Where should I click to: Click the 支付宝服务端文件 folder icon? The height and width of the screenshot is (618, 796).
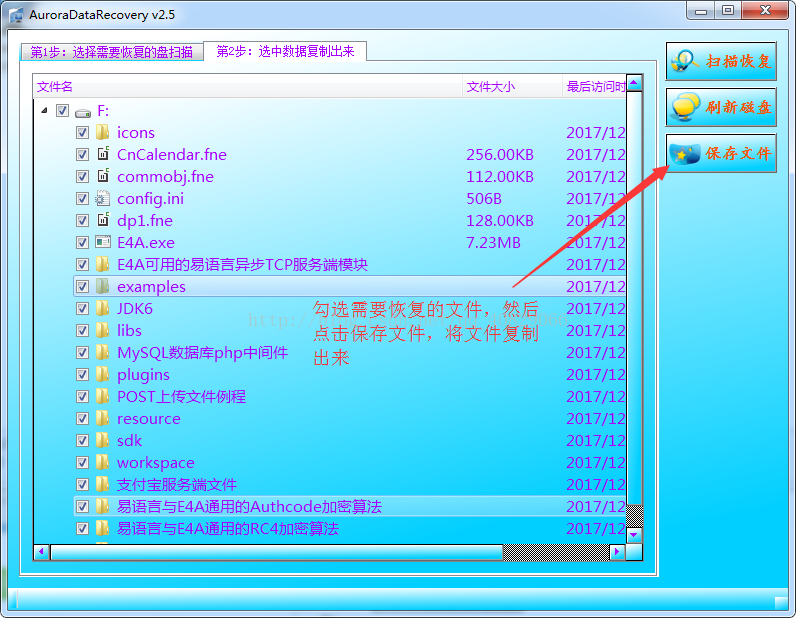[x=103, y=484]
